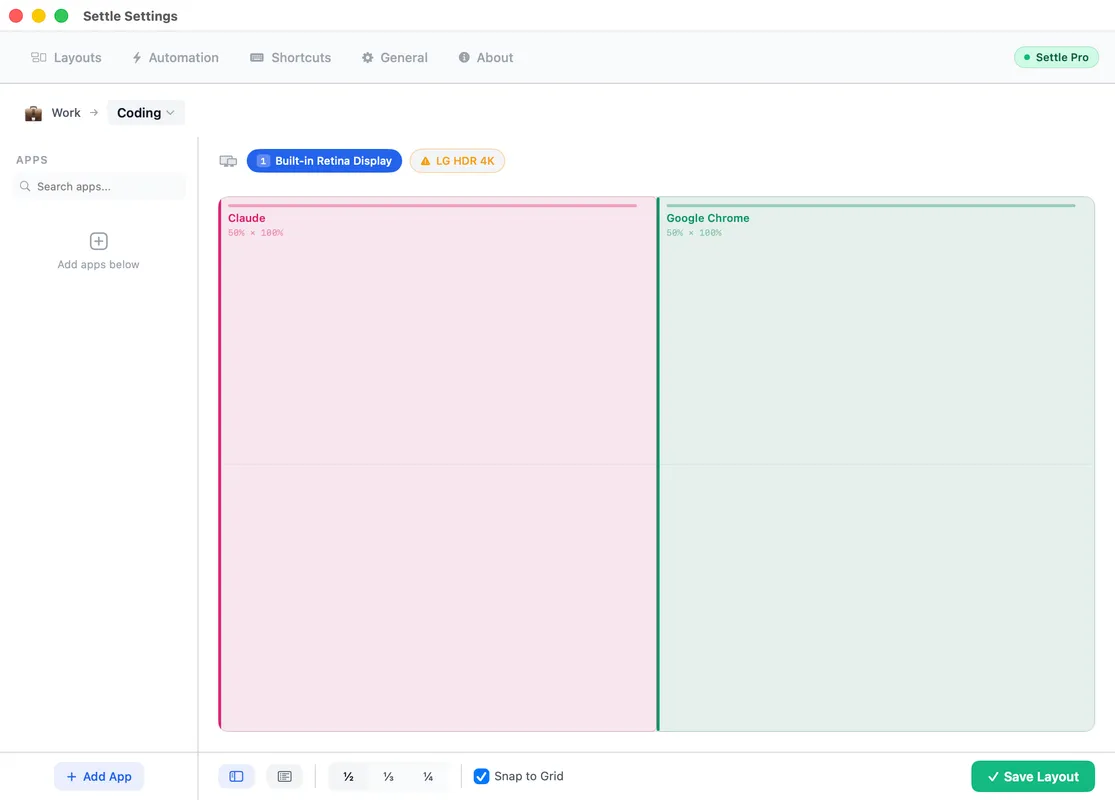1115x800 pixels.
Task: Focus the Search apps field
Action: 100,186
